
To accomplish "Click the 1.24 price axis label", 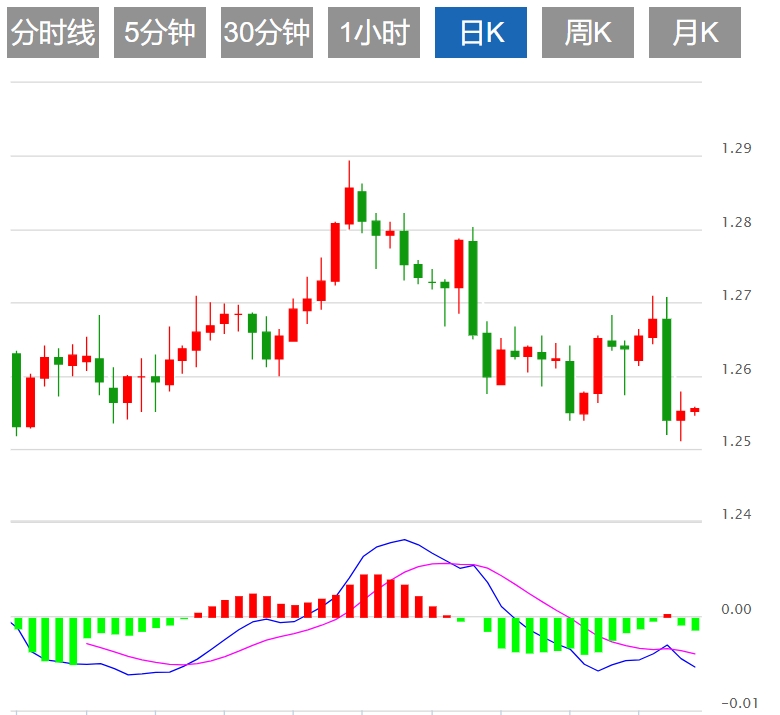I will pyautogui.click(x=736, y=514).
